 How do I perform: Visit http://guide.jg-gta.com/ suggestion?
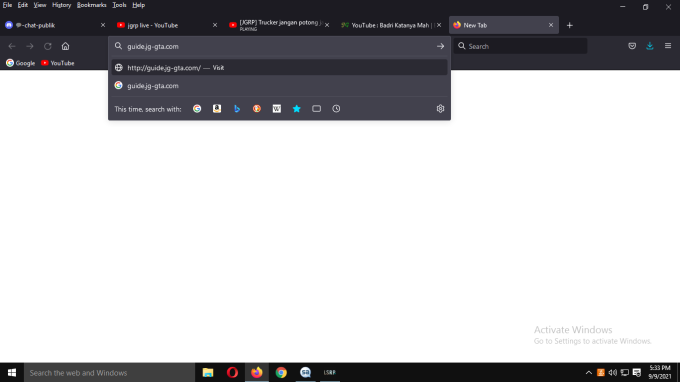coord(279,68)
